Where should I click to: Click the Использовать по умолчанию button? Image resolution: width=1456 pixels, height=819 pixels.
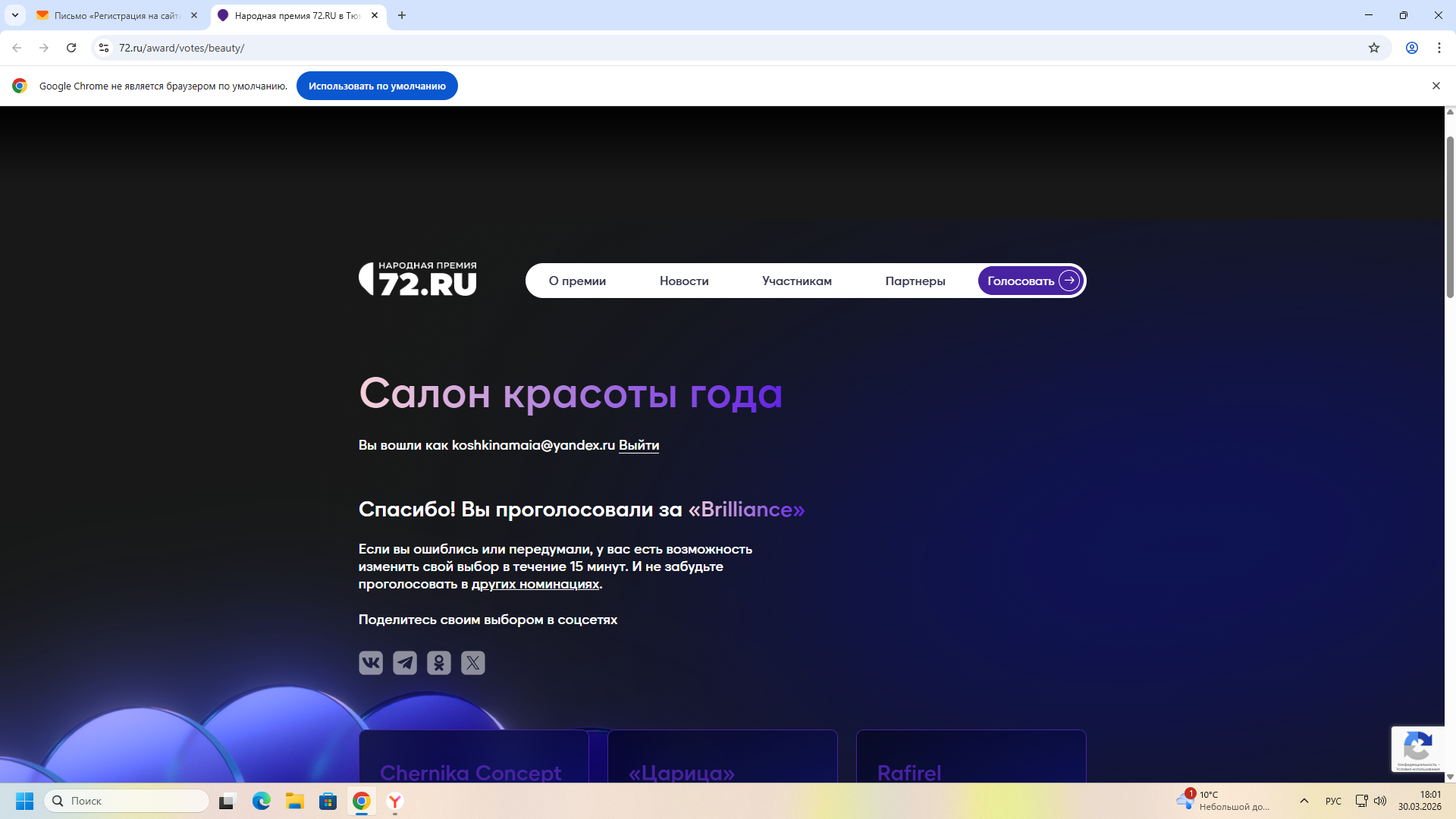[x=377, y=86]
